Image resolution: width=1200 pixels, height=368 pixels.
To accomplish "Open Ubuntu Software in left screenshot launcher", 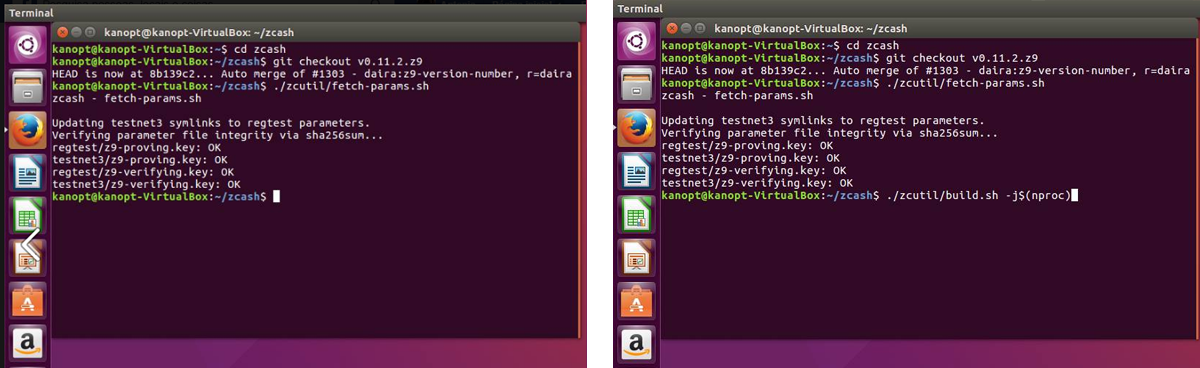I will click(28, 301).
